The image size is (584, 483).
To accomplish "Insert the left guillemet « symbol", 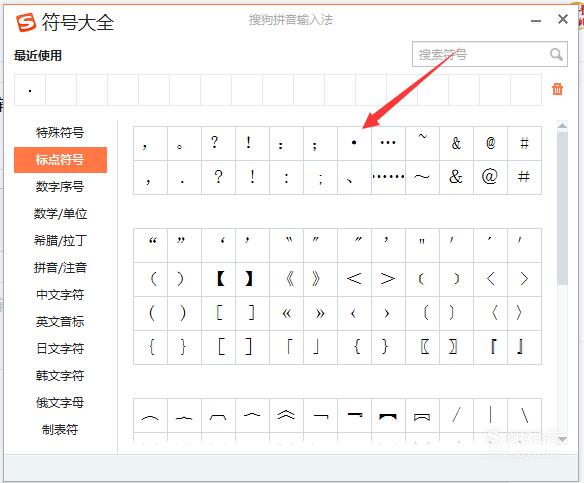I will point(286,313).
